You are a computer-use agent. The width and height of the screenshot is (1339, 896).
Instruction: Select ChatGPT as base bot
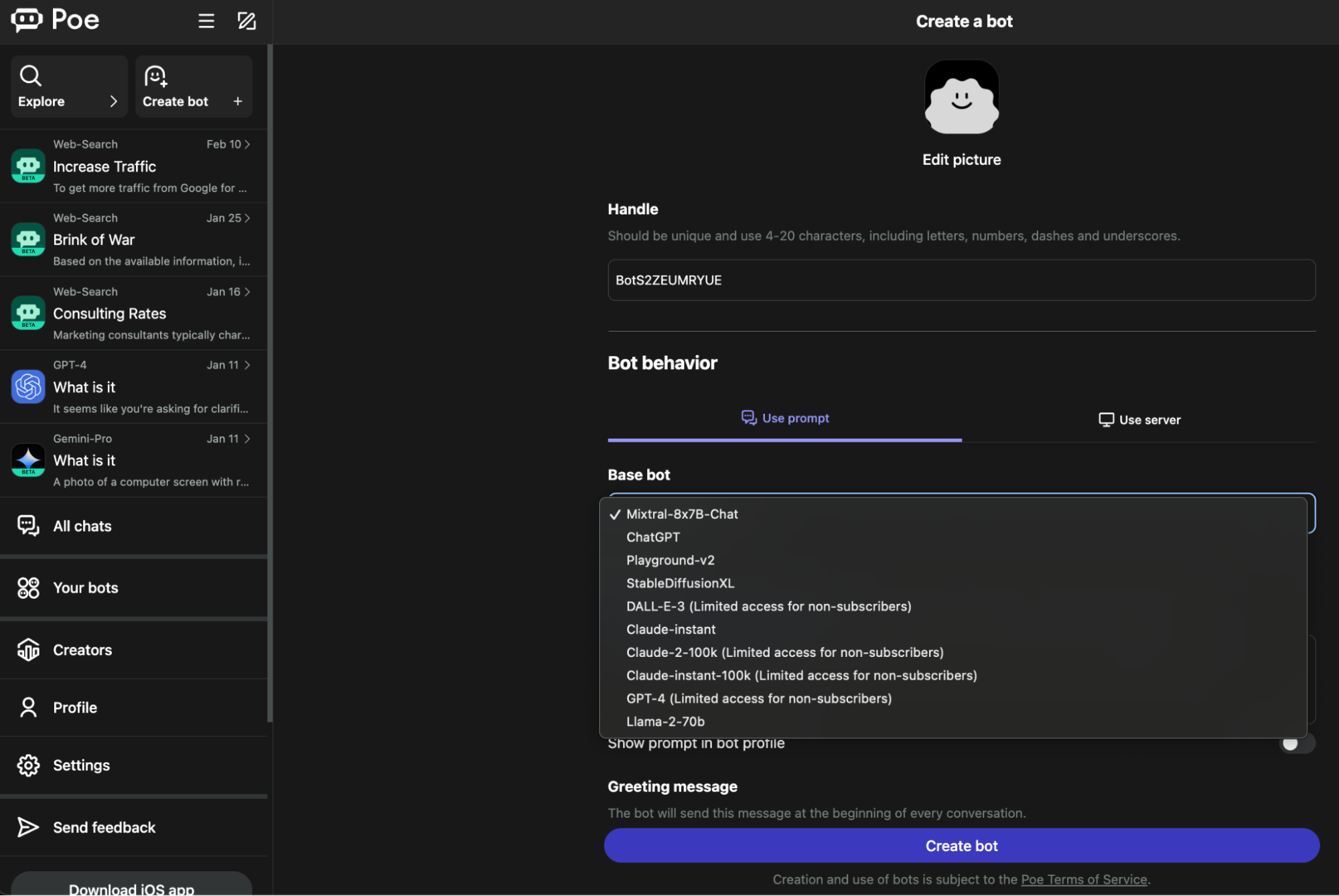[x=654, y=536]
